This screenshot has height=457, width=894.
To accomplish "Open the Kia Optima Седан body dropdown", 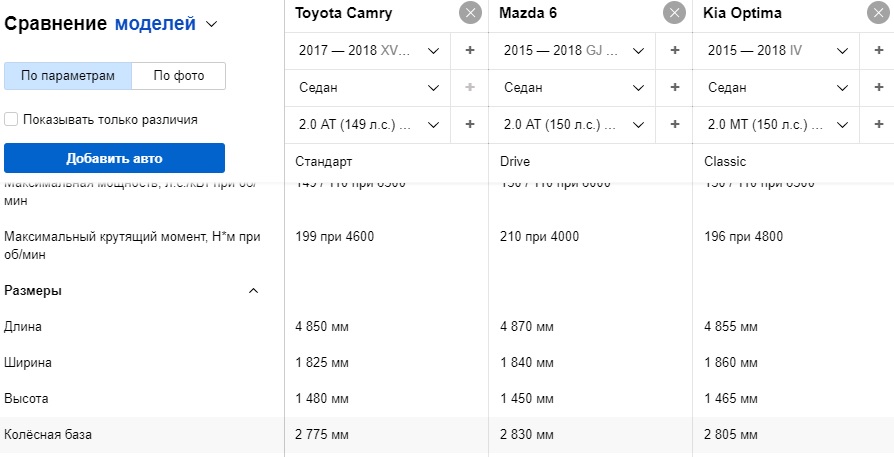I will pos(777,88).
